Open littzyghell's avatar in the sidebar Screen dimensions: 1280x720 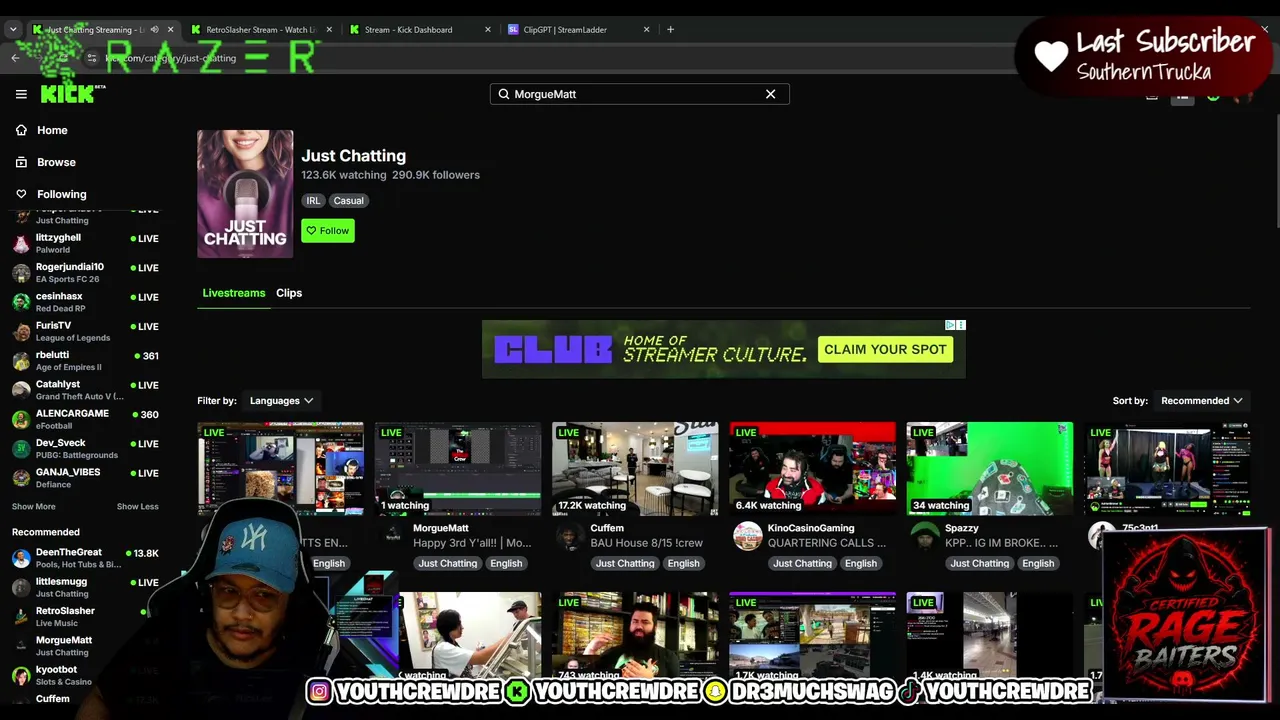point(21,244)
